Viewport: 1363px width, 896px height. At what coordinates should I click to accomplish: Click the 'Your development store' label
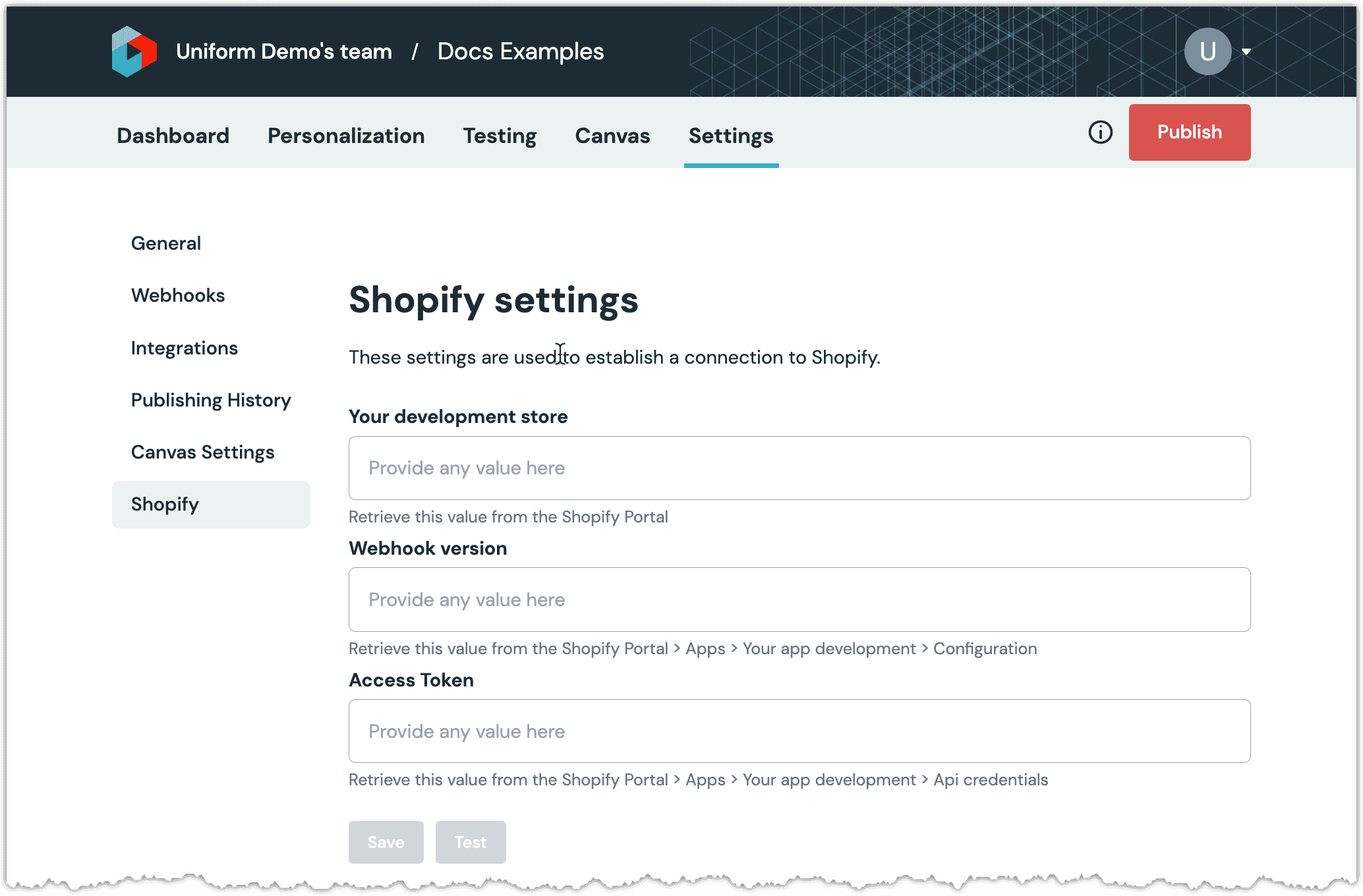click(458, 416)
